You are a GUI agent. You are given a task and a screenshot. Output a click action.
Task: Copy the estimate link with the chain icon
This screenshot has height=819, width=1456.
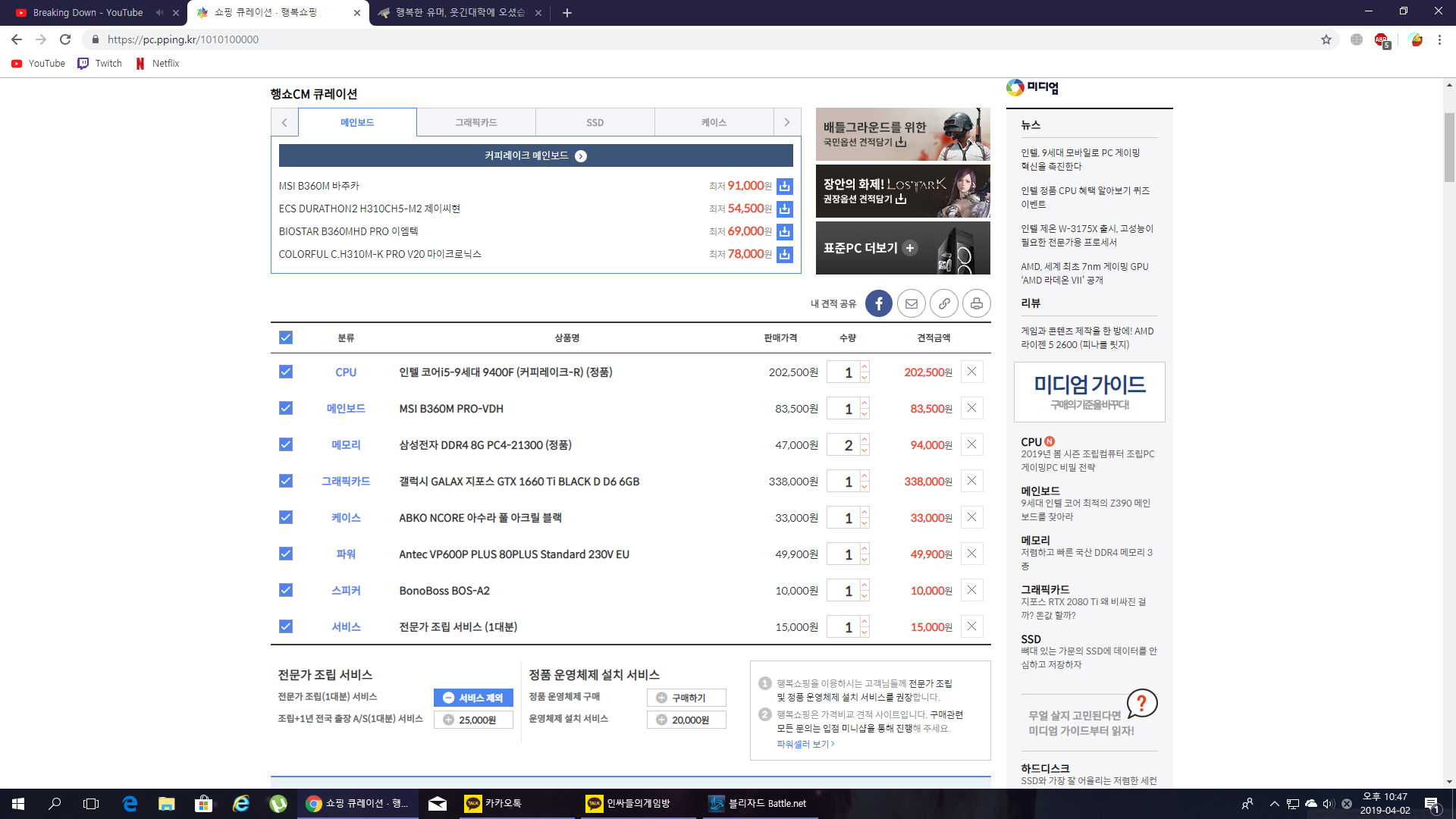click(x=943, y=303)
